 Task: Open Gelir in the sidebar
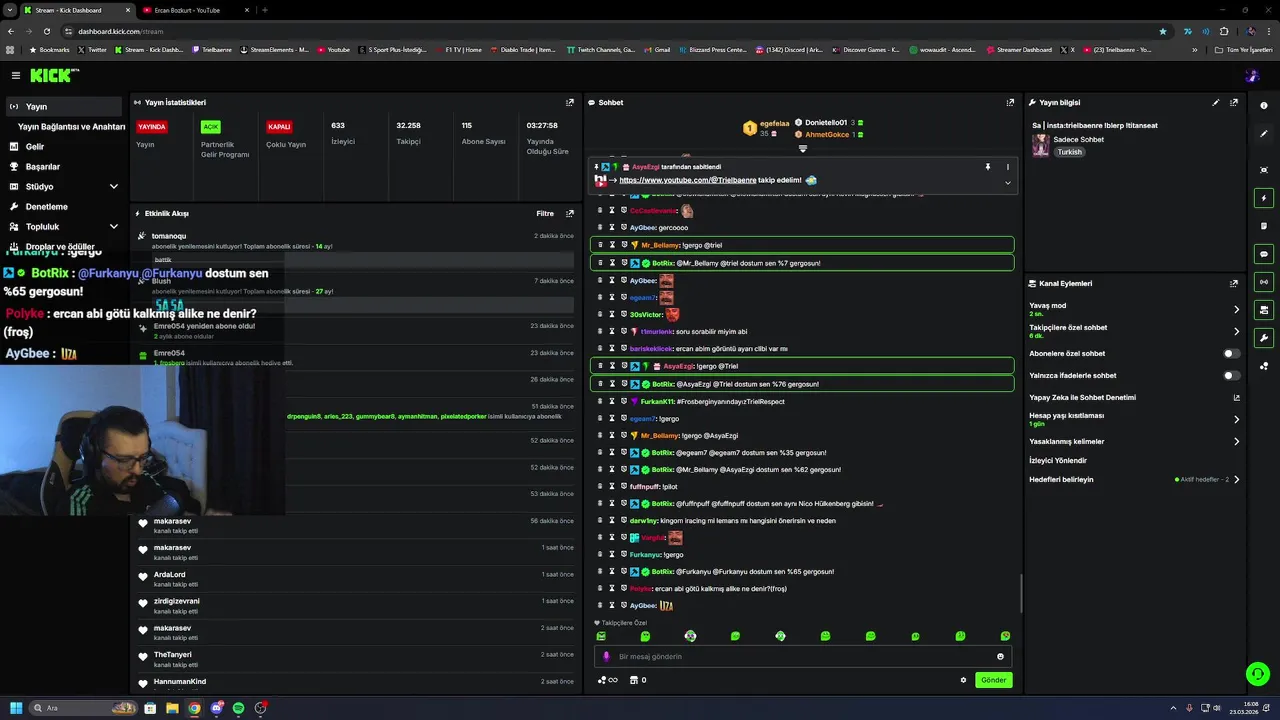click(35, 146)
